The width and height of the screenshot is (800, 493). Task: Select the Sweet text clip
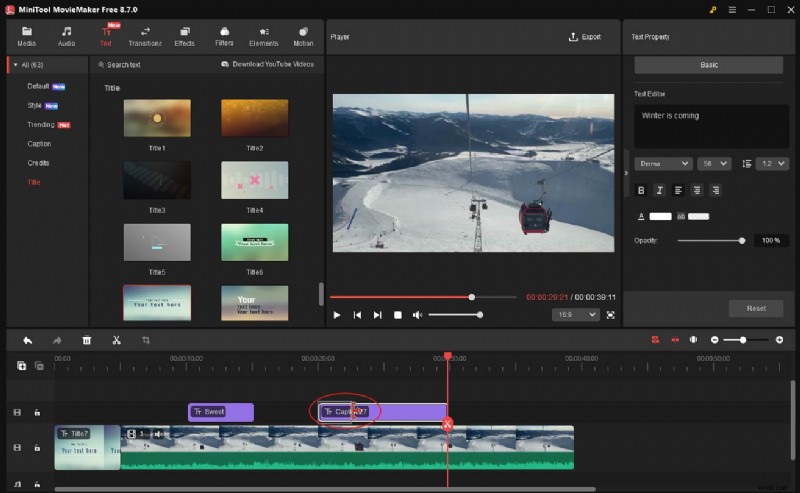pyautogui.click(x=220, y=412)
